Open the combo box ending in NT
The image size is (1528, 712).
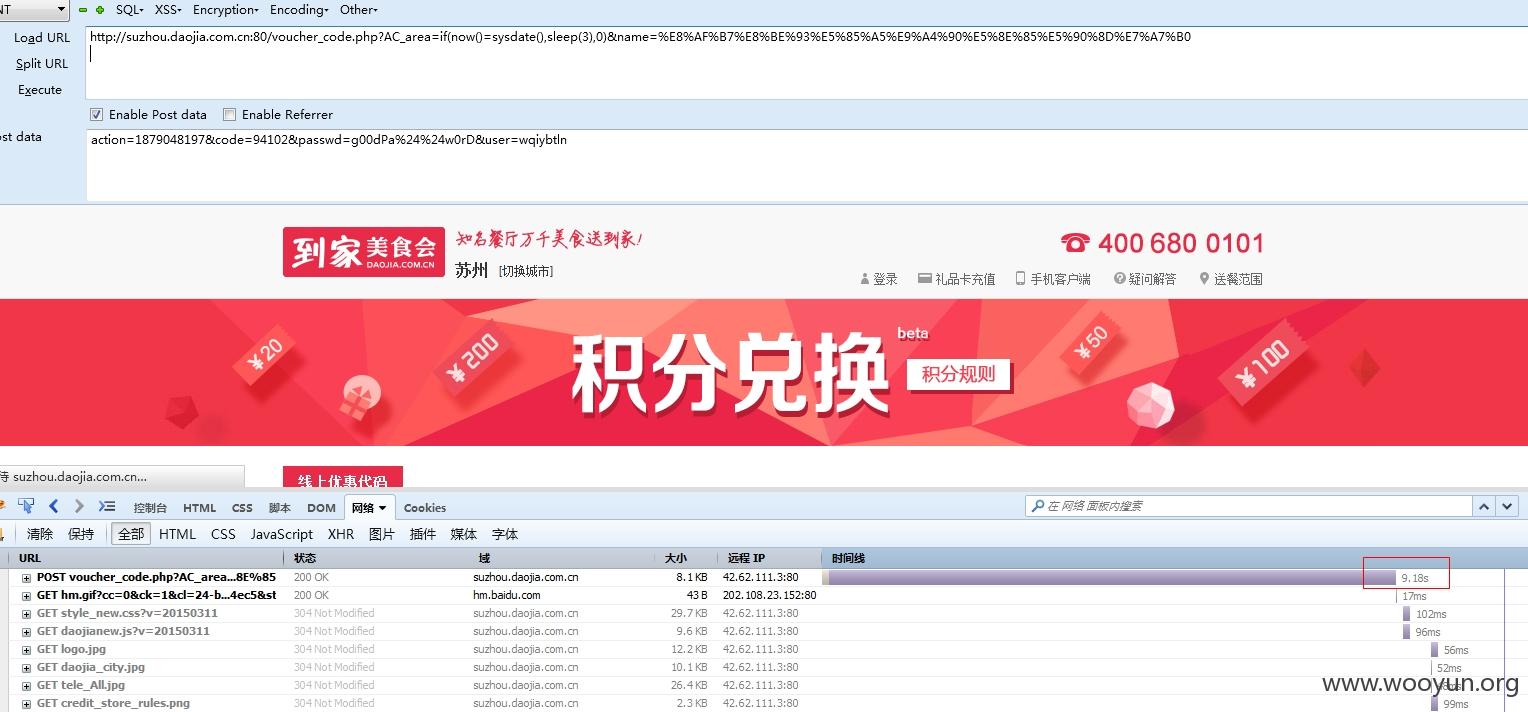click(x=34, y=10)
